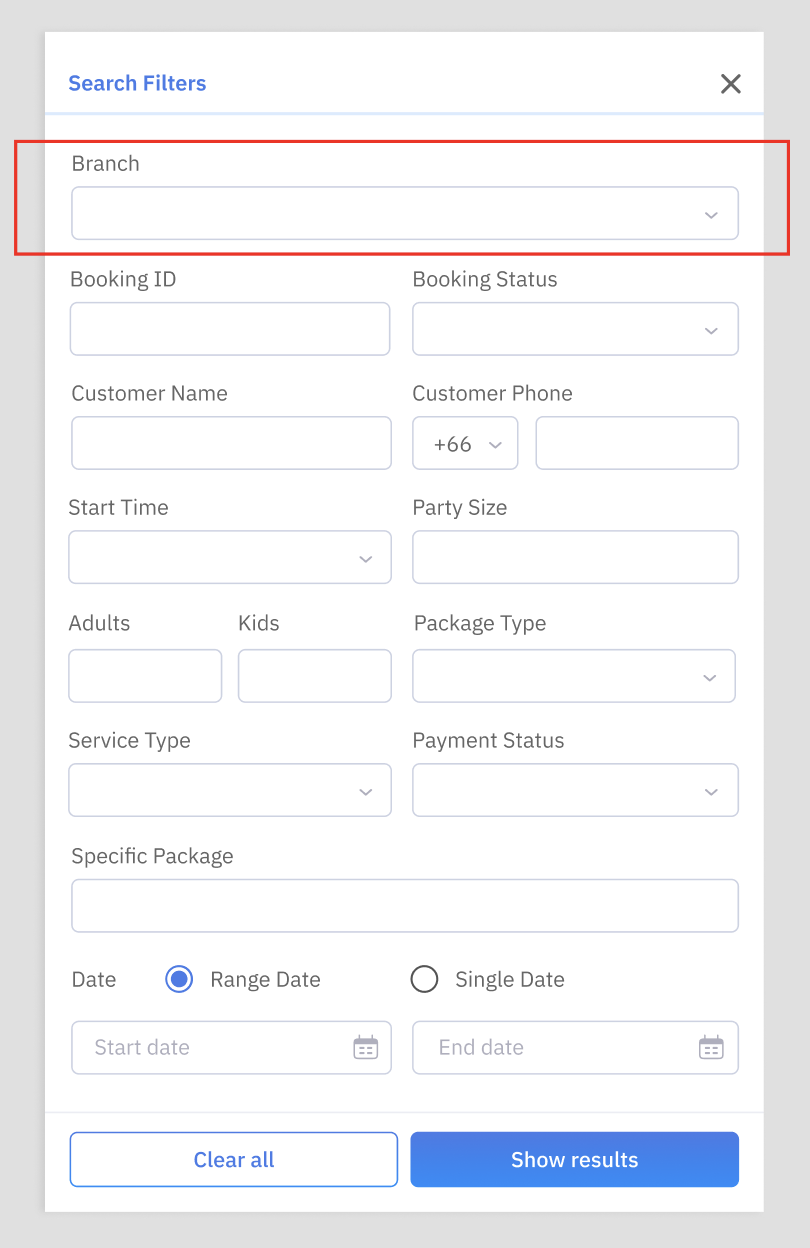Expand the Package Type dropdown
The image size is (810, 1248).
coord(574,676)
